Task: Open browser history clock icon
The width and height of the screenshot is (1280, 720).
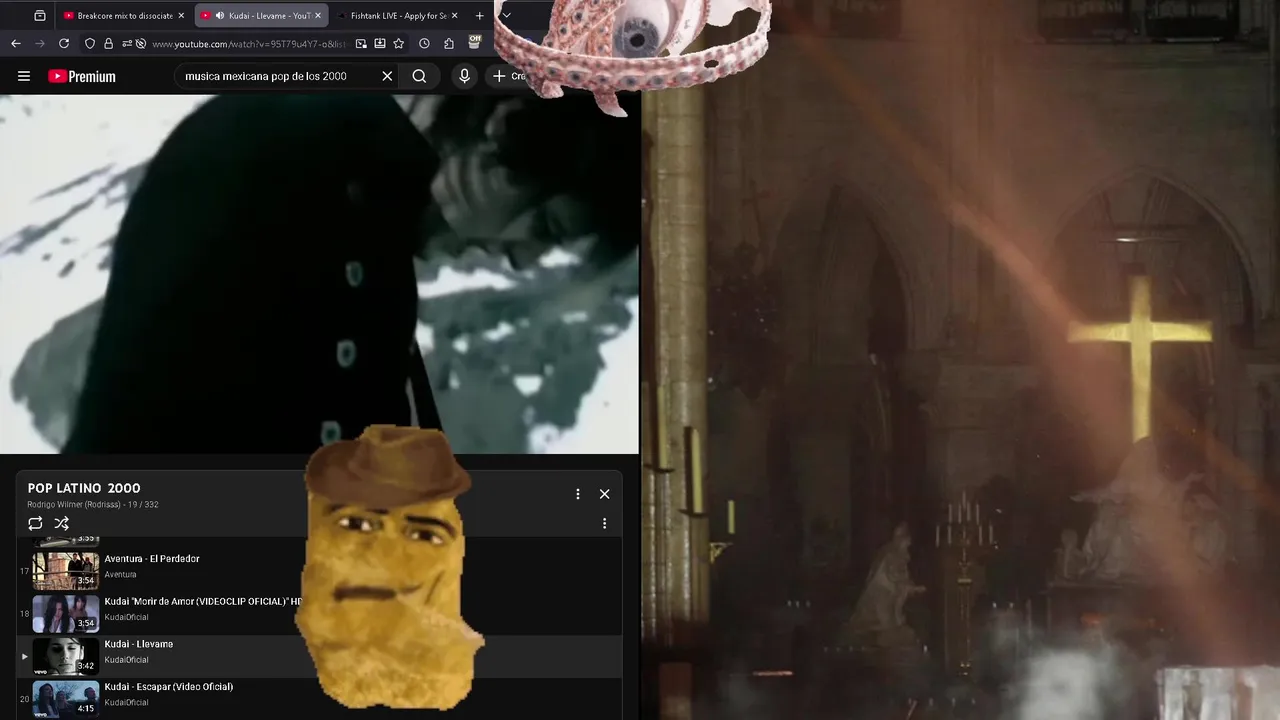Action: [x=424, y=44]
